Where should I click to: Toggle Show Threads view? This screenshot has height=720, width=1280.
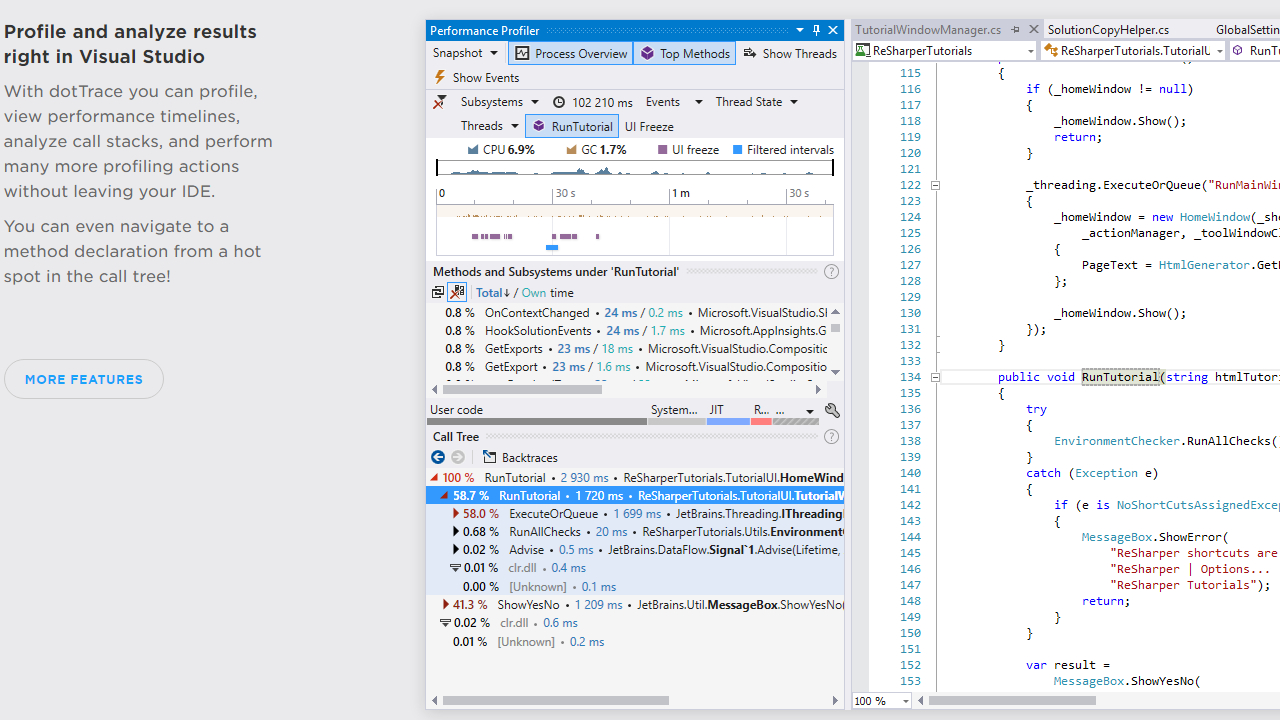[790, 53]
